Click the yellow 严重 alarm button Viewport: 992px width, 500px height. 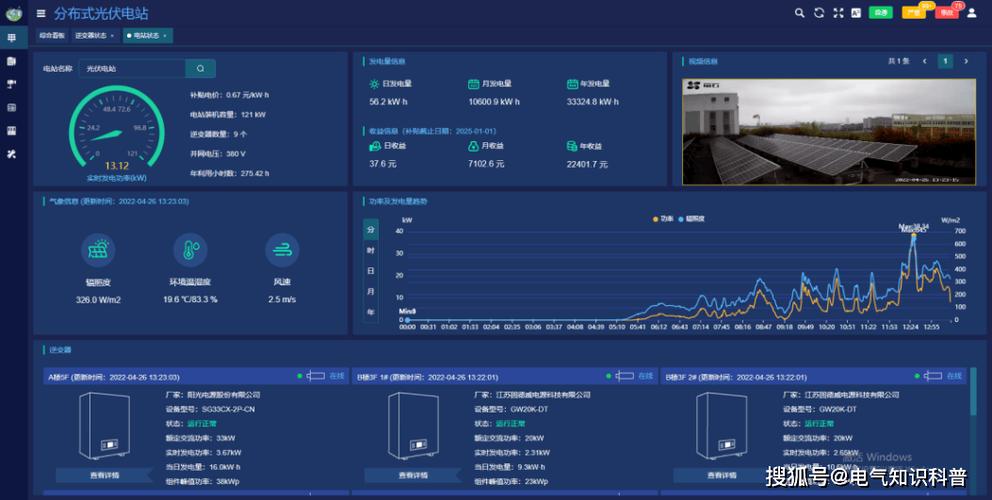click(914, 13)
